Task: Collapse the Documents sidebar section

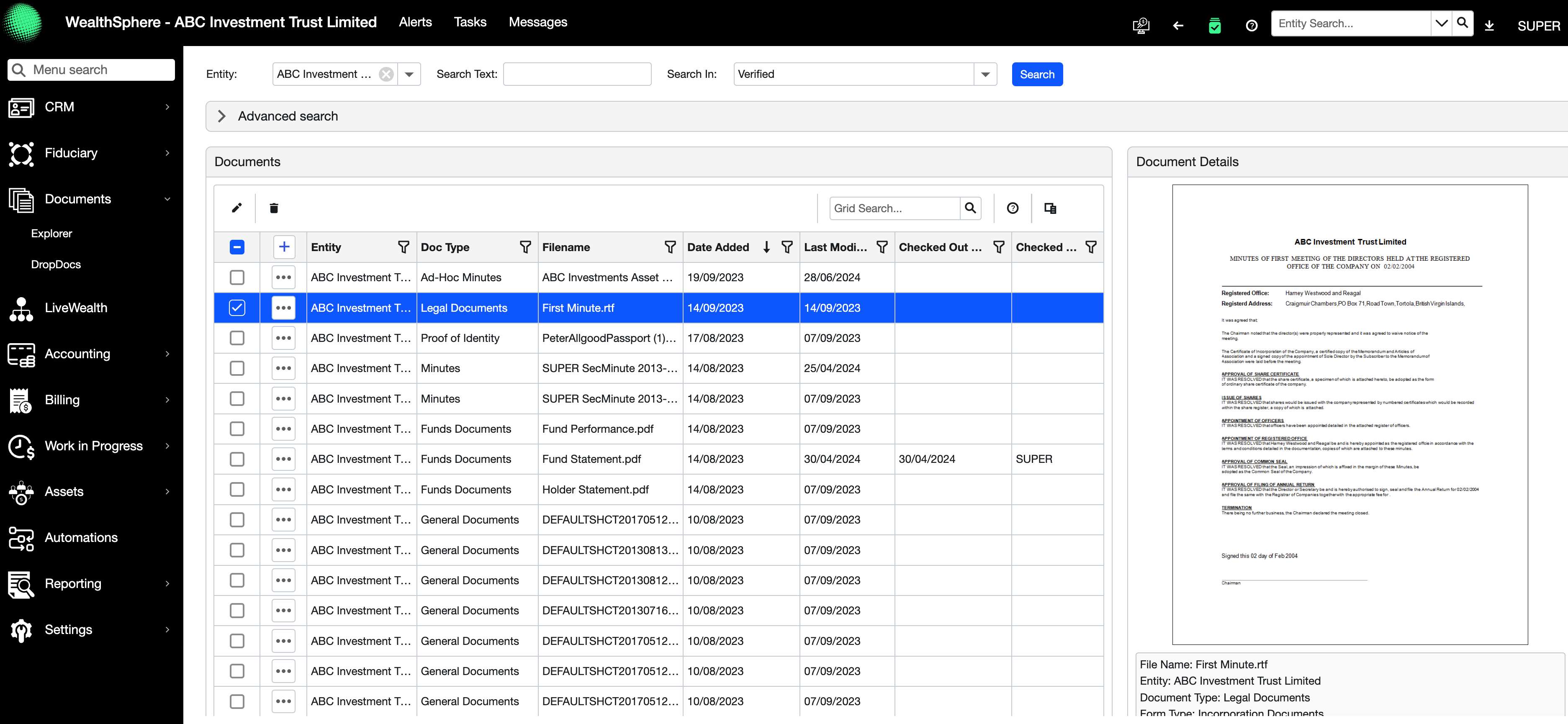Action: [167, 199]
